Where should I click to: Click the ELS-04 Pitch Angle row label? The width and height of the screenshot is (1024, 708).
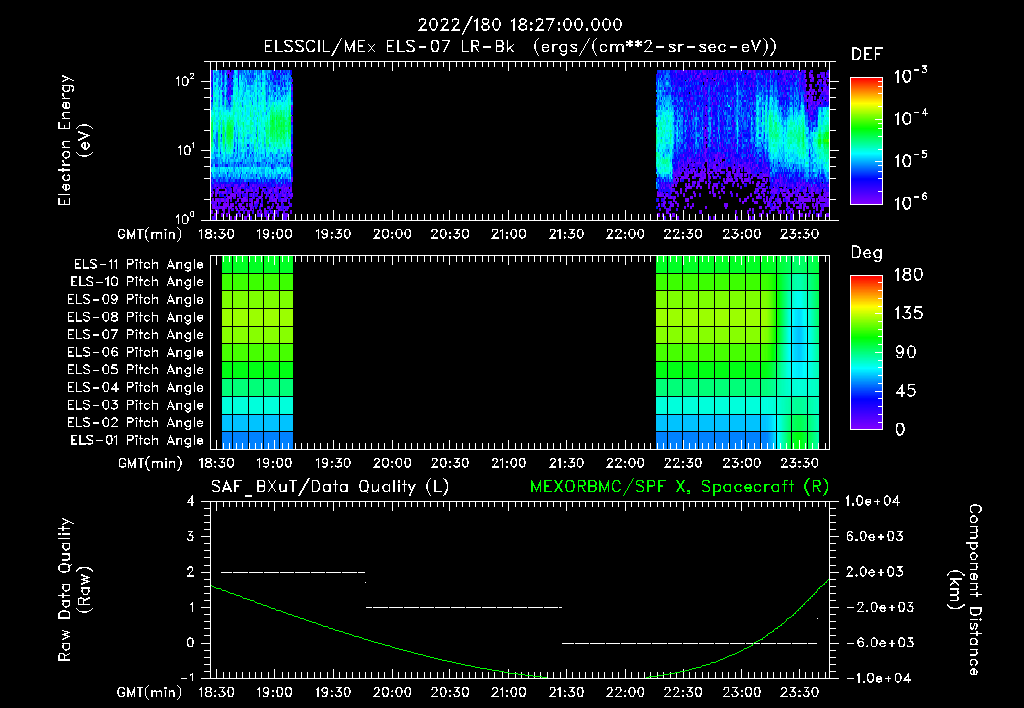tap(136, 387)
